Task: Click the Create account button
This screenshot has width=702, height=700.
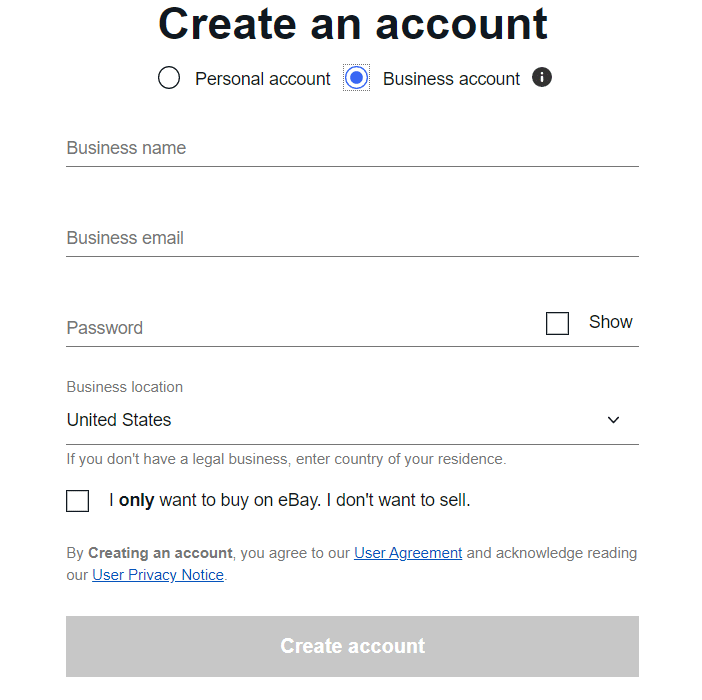Action: pyautogui.click(x=352, y=646)
